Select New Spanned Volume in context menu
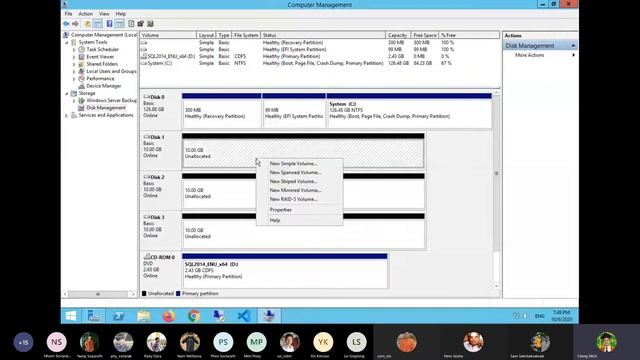This screenshot has height=360, width=640. pos(300,173)
